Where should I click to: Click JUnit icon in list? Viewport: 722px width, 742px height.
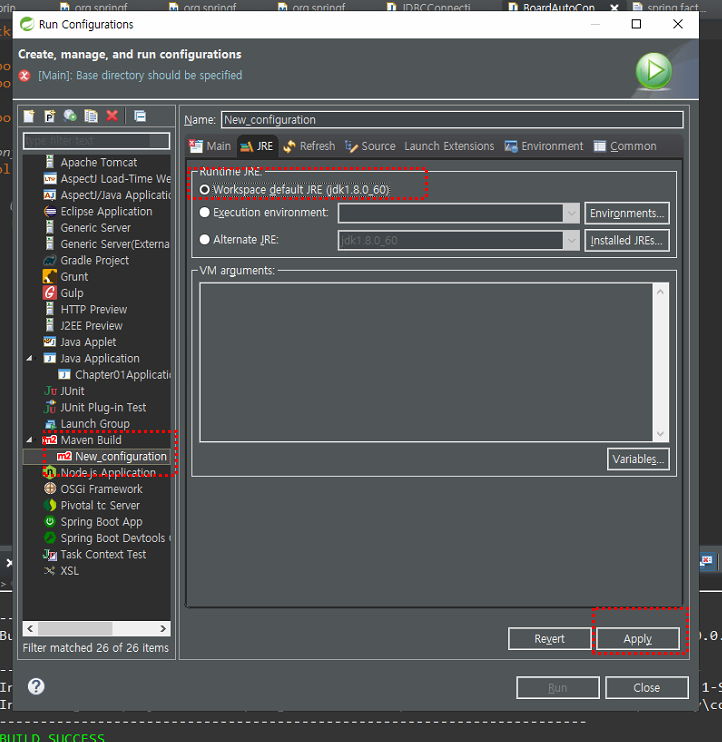click(50, 391)
